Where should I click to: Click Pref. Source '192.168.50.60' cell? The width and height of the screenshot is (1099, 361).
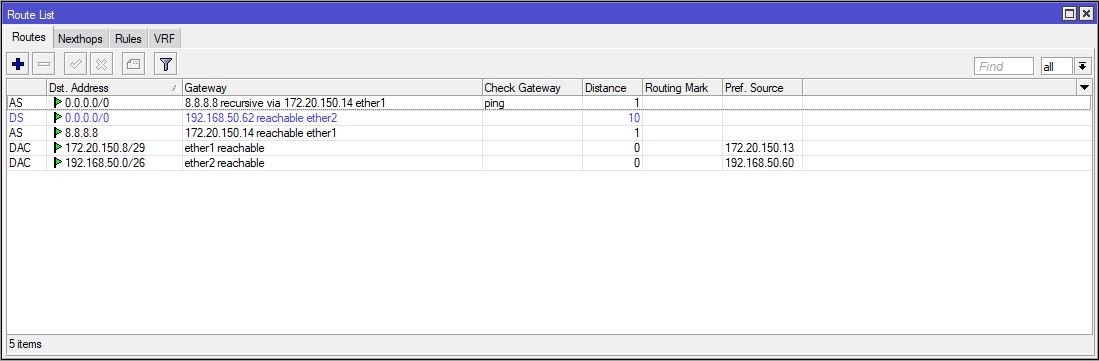tap(762, 163)
